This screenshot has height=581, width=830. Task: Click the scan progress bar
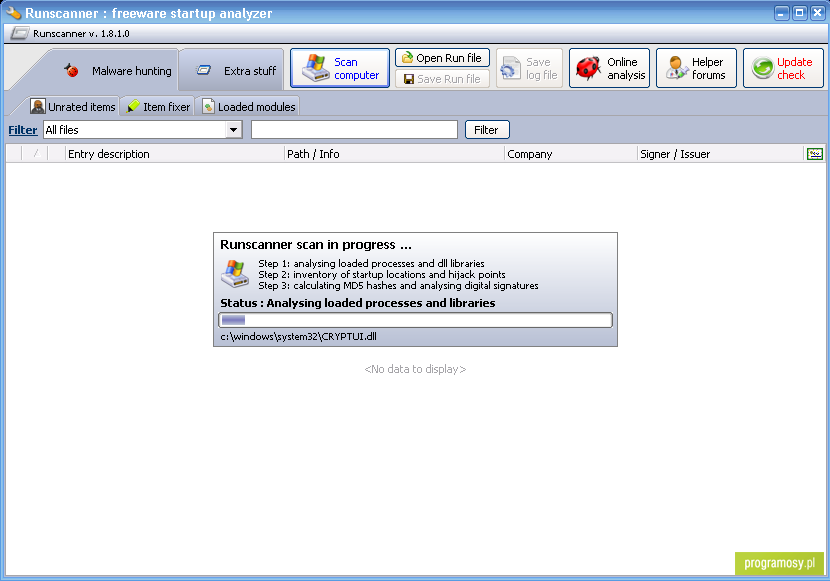(416, 320)
